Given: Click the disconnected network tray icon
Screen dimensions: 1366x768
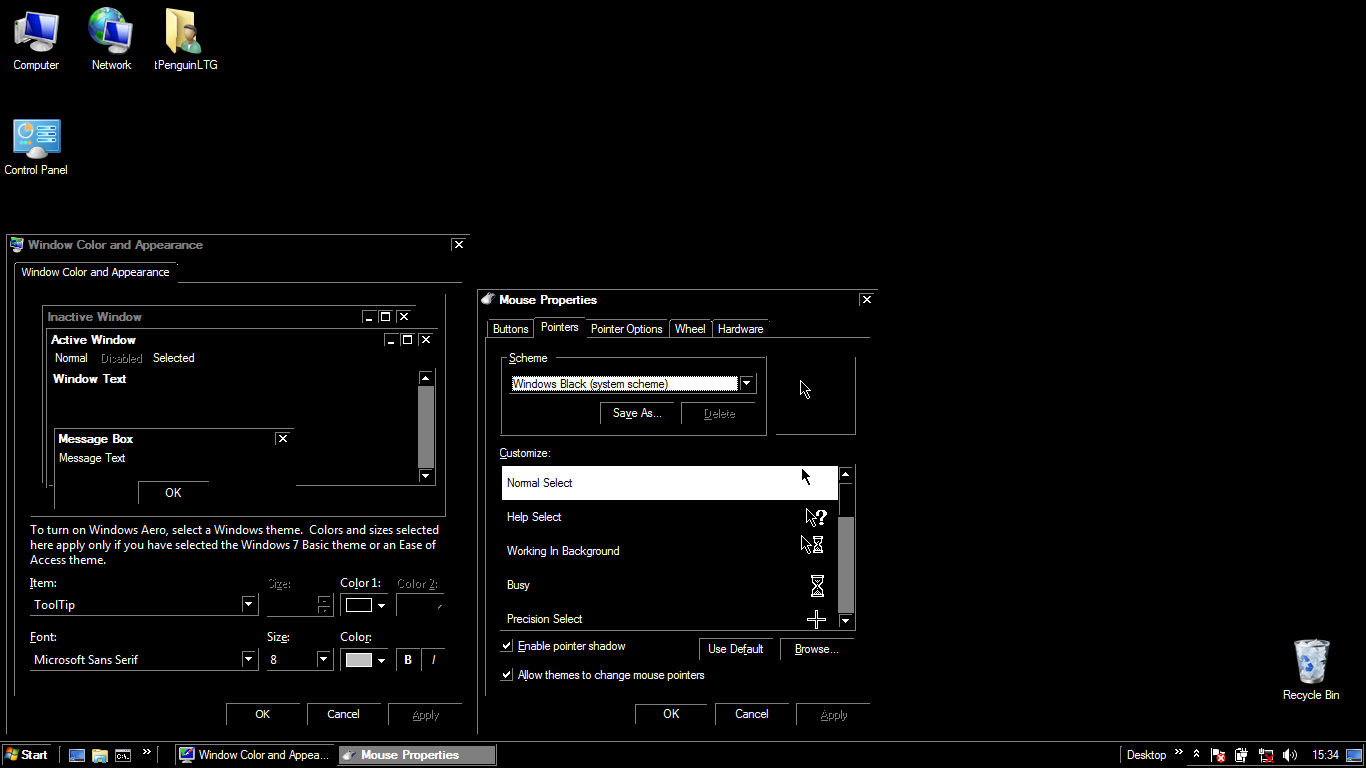Looking at the screenshot, I should click(1266, 755).
